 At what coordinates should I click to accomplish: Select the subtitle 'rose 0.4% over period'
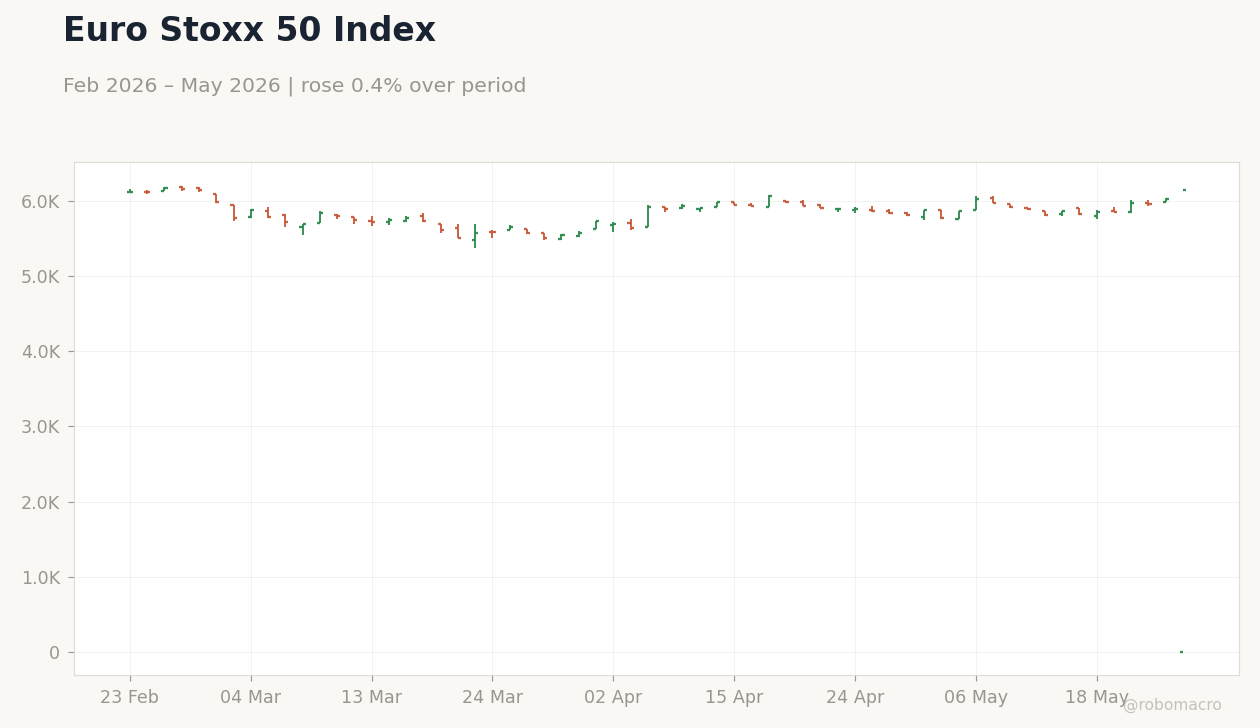pos(413,86)
